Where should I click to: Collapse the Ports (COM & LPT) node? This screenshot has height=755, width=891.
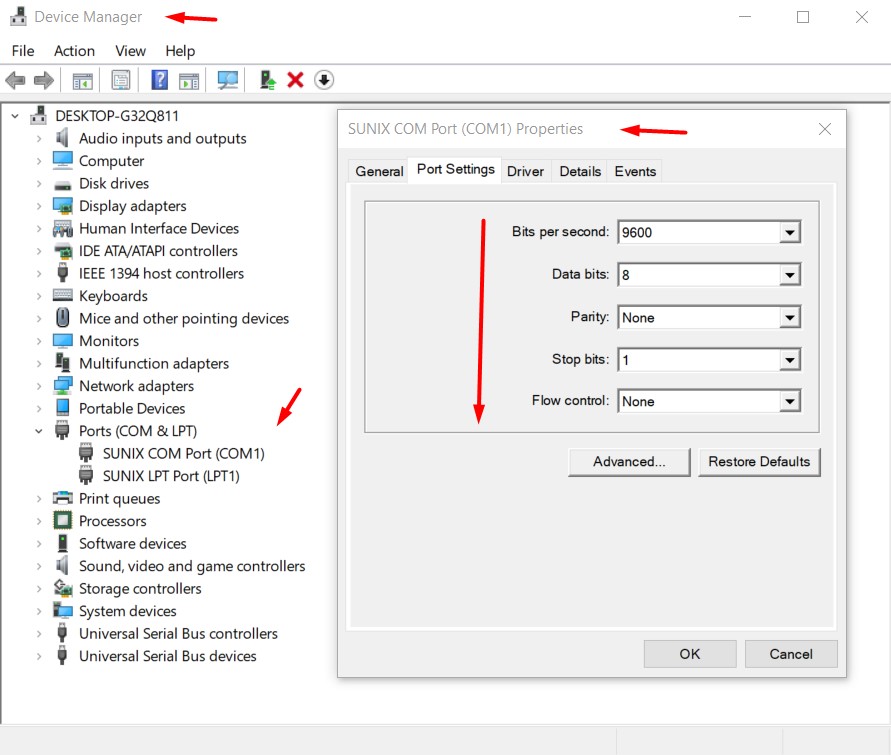click(x=39, y=431)
